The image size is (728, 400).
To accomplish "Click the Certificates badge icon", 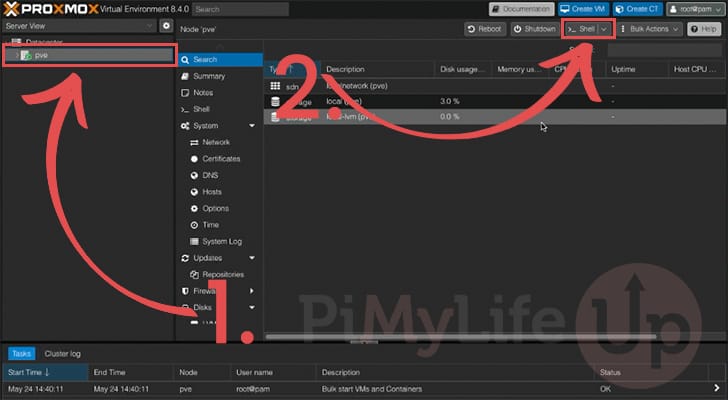I will pyautogui.click(x=194, y=159).
